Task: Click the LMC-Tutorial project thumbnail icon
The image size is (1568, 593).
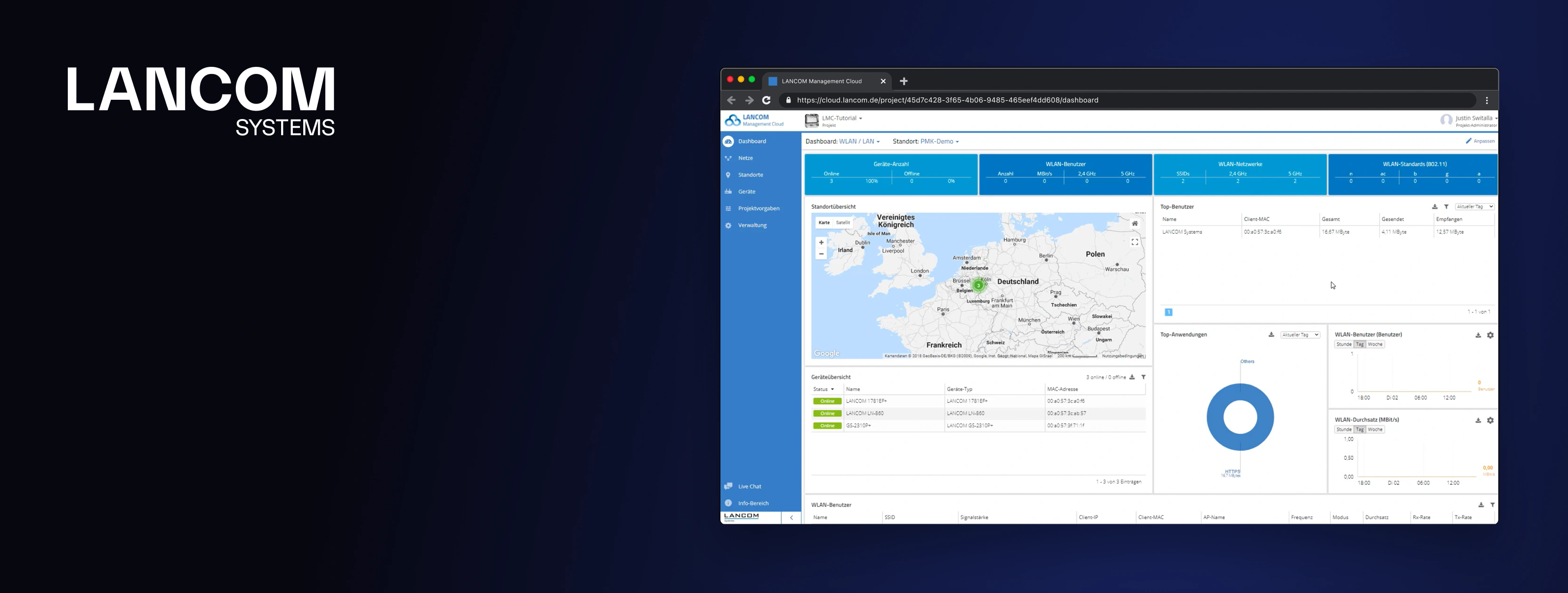Action: click(812, 120)
